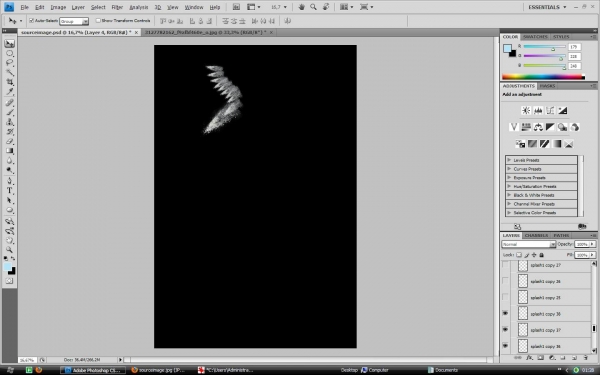
Task: Create a new layer from Layers panel
Action: tap(574, 358)
